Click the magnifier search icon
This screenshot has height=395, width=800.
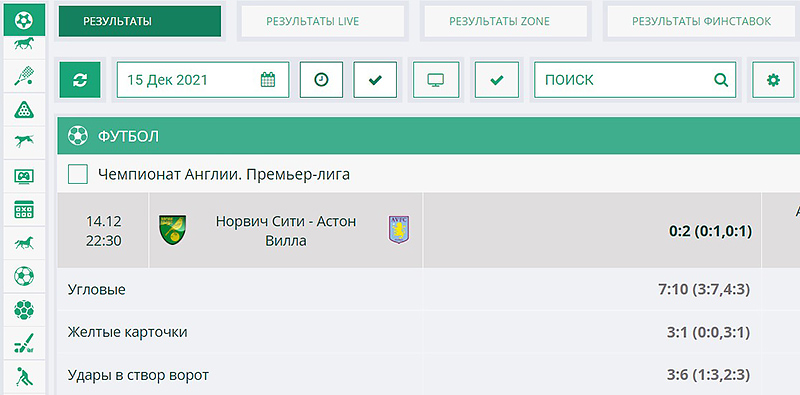coord(721,80)
